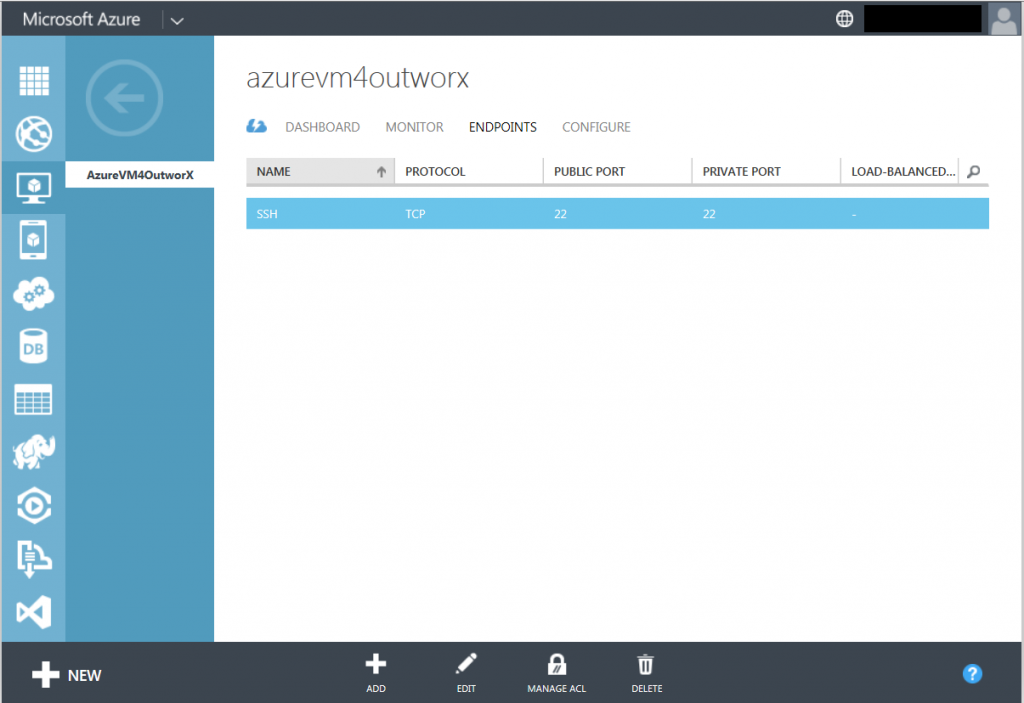Open Visual Studio Online sidebar icon
Viewport: 1024px width, 703px height.
click(33, 613)
